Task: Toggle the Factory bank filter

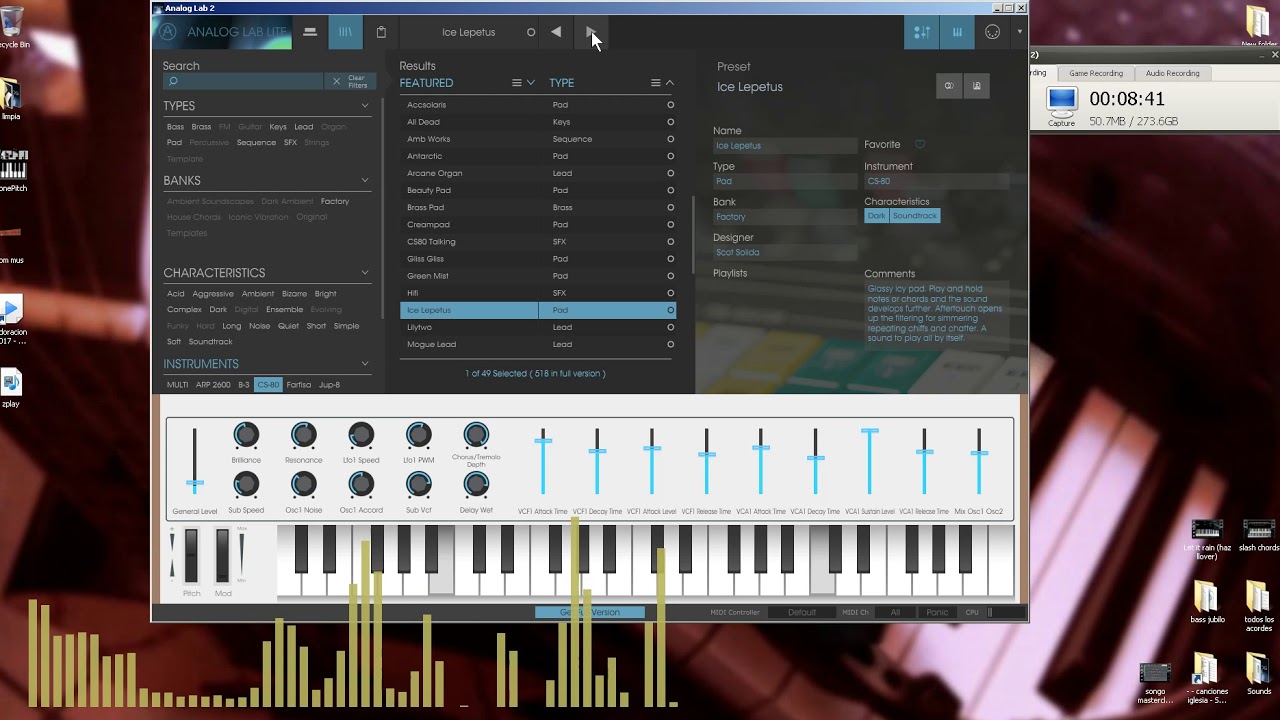Action: (x=335, y=202)
